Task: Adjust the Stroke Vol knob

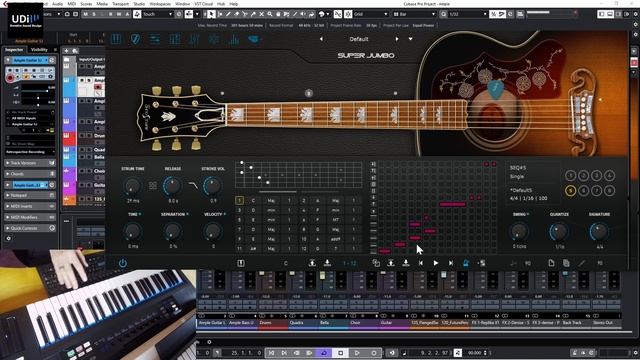Action: click(x=212, y=186)
